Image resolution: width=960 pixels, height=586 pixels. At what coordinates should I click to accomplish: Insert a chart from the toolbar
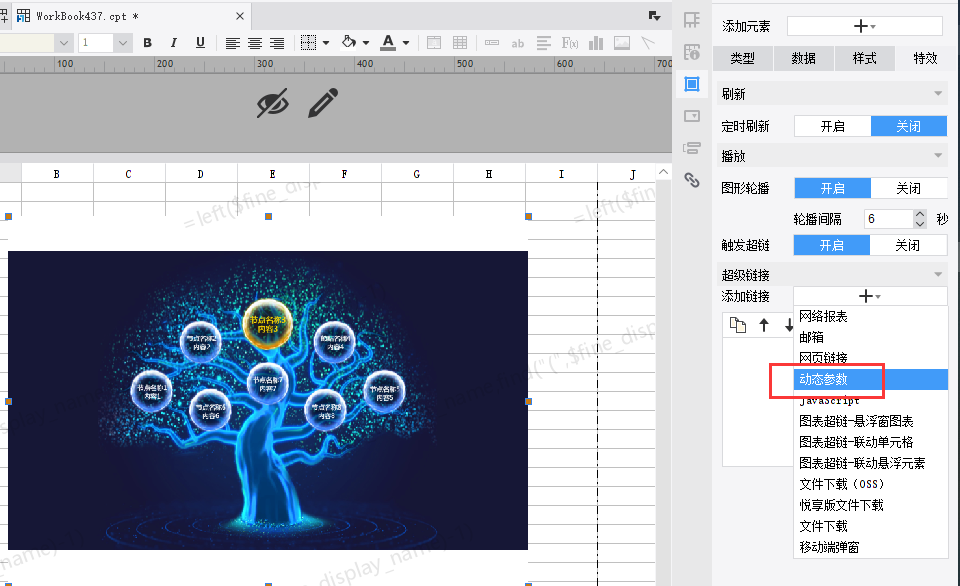[596, 43]
